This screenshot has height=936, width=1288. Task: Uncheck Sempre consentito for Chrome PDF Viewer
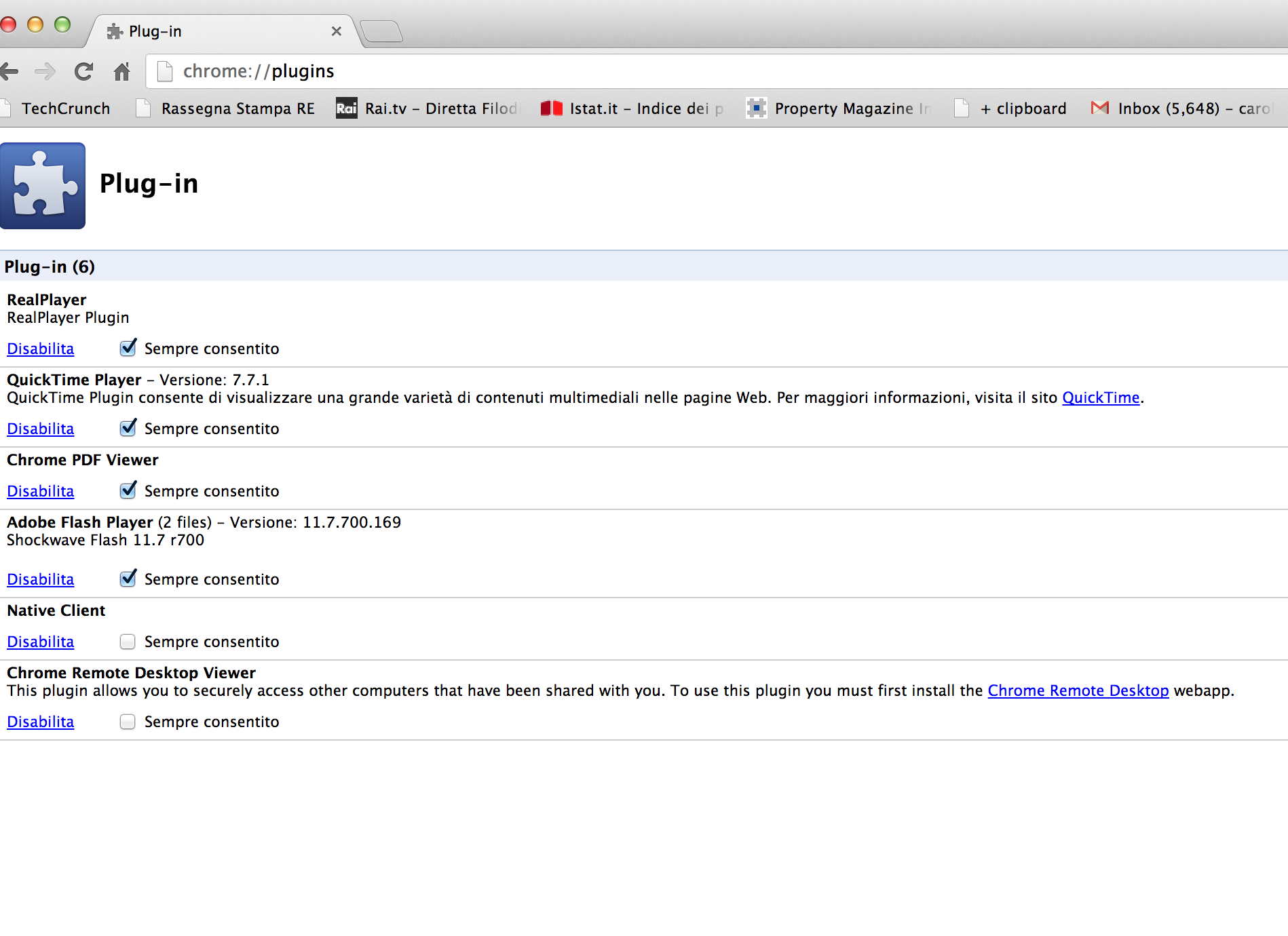pyautogui.click(x=128, y=491)
